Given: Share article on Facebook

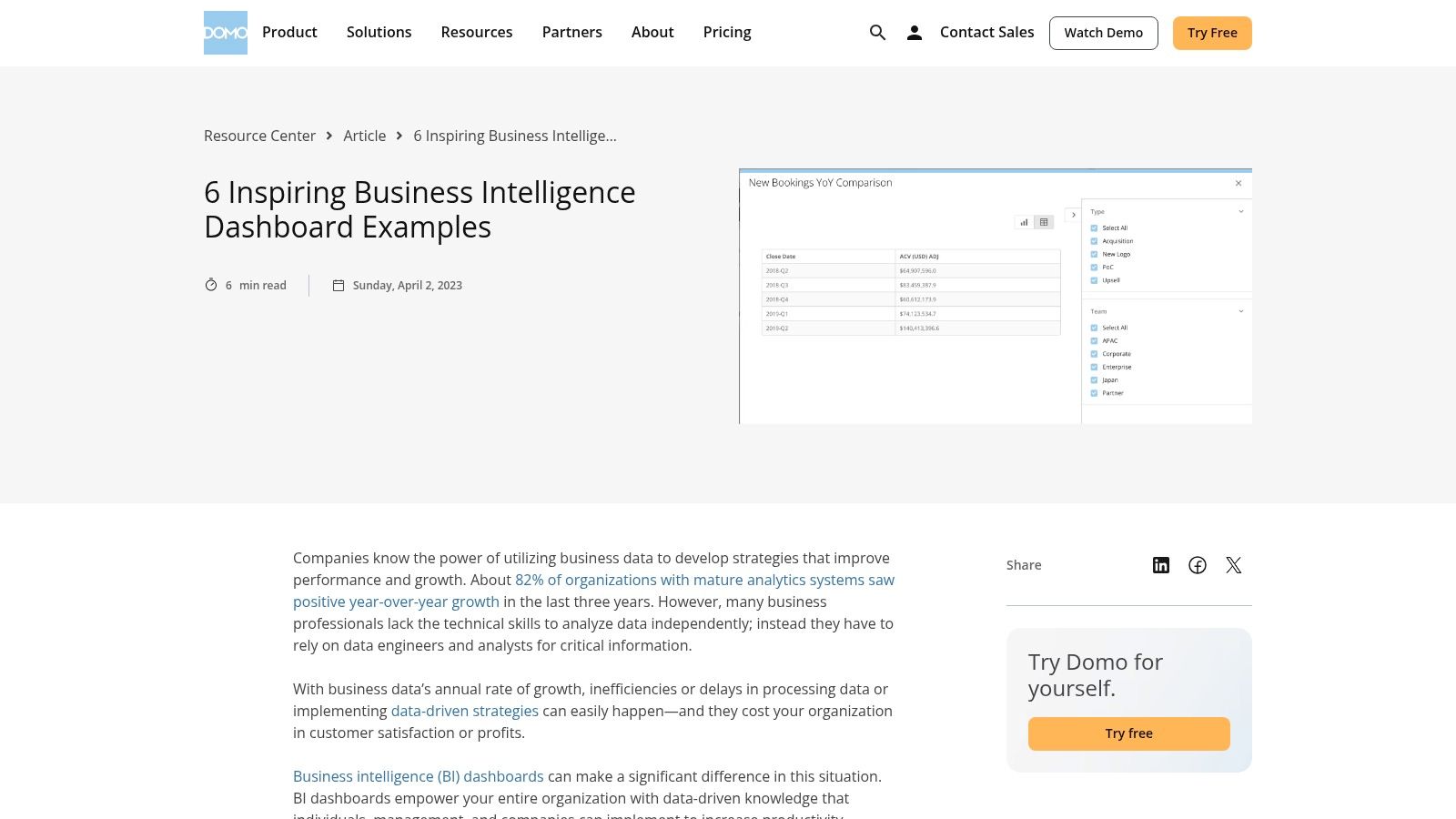Looking at the screenshot, I should pos(1198,565).
